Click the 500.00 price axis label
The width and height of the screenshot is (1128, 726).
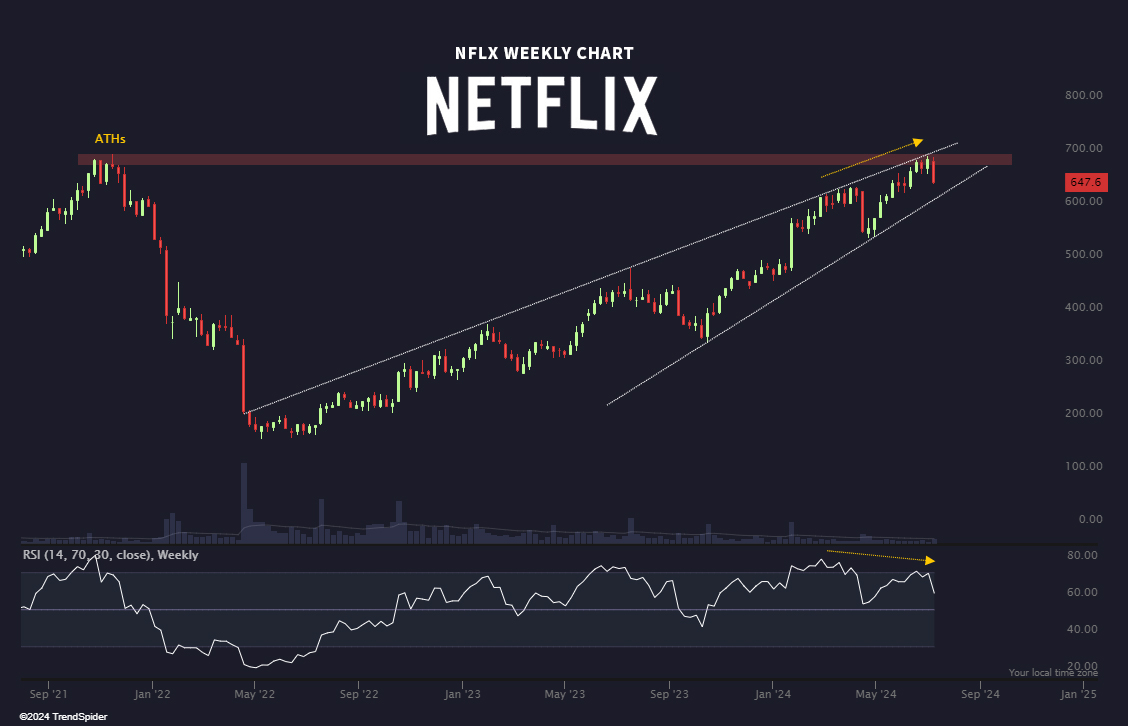(1083, 254)
